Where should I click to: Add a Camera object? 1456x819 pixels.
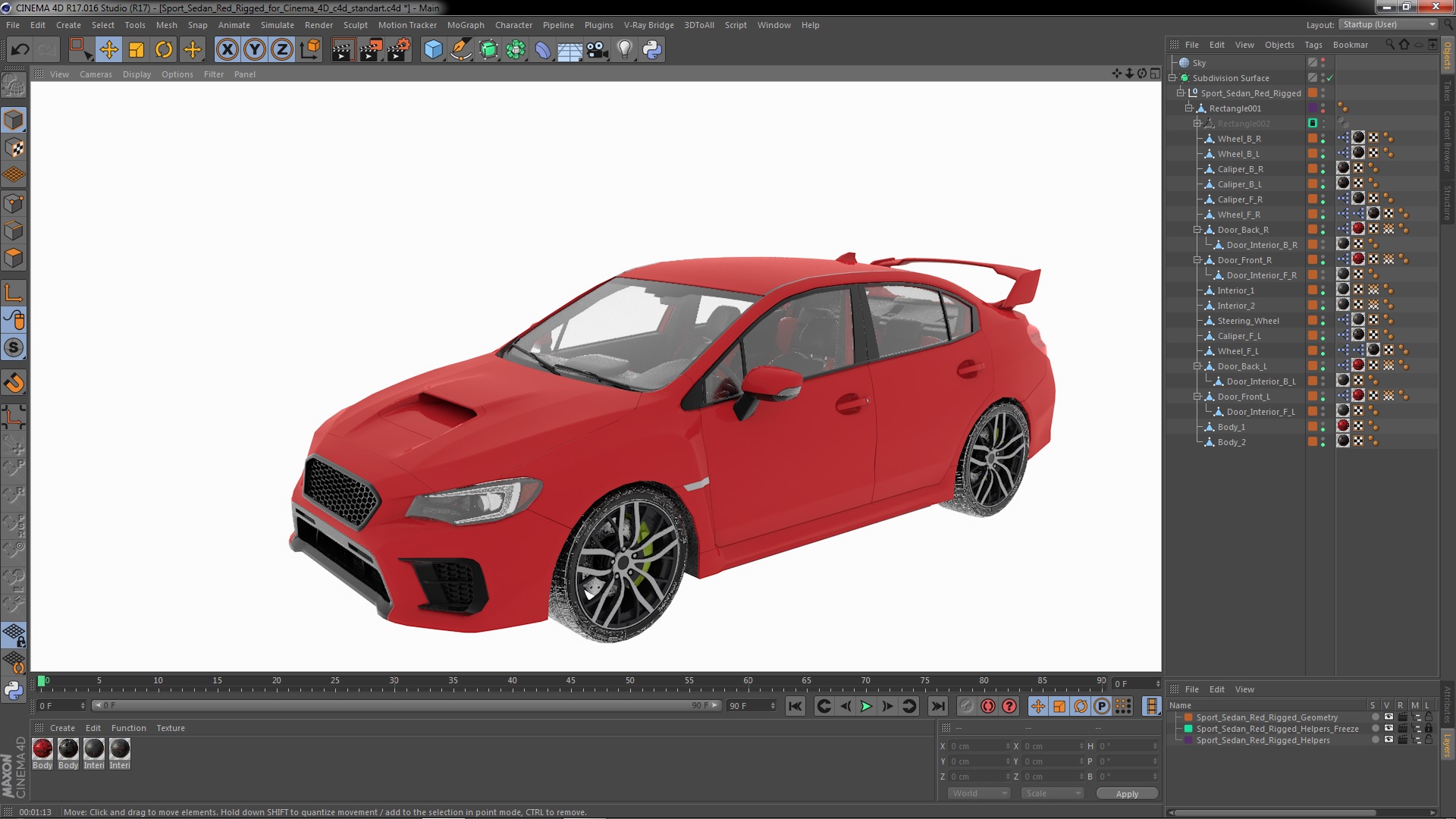point(598,50)
